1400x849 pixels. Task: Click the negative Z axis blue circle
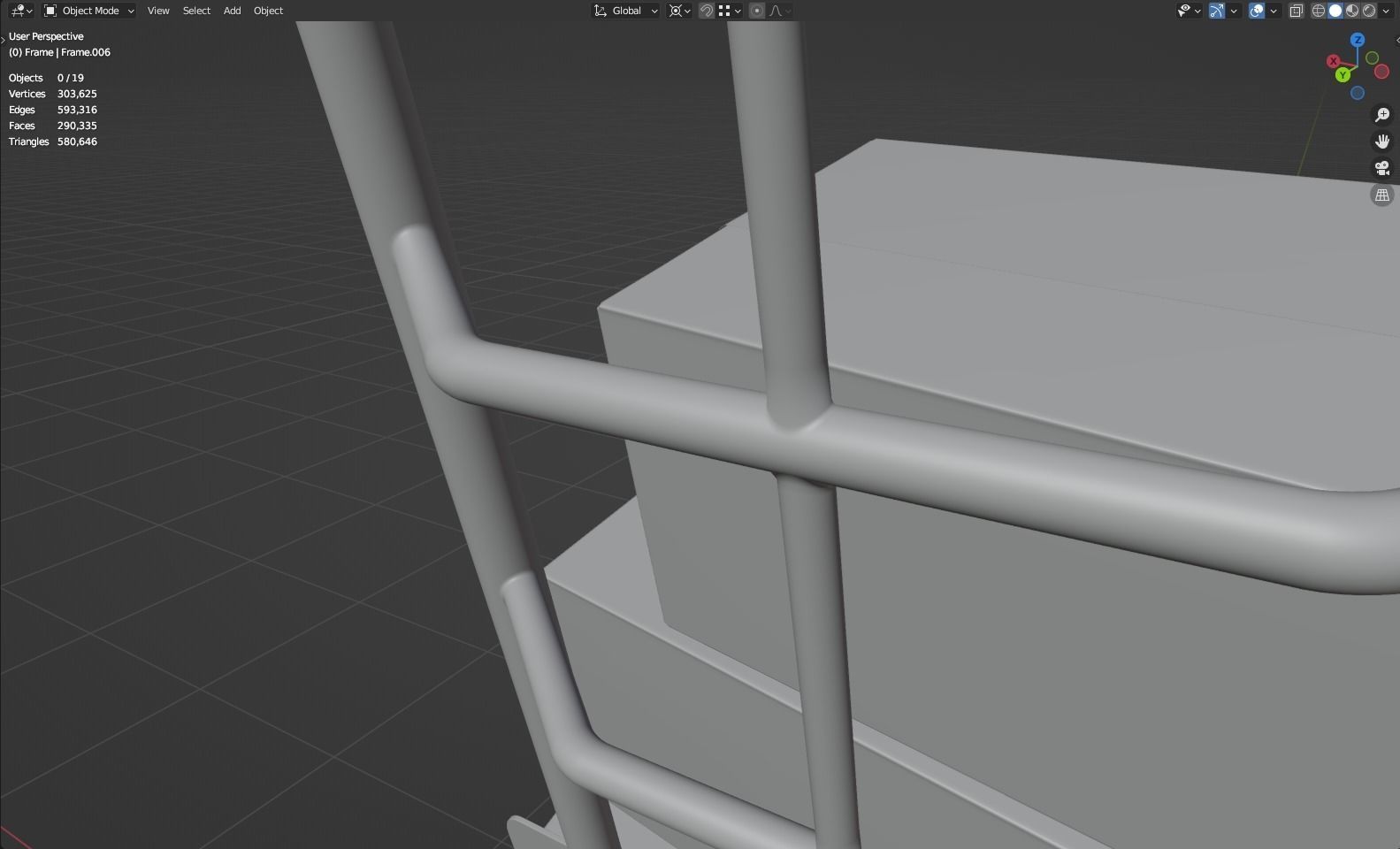point(1358,93)
